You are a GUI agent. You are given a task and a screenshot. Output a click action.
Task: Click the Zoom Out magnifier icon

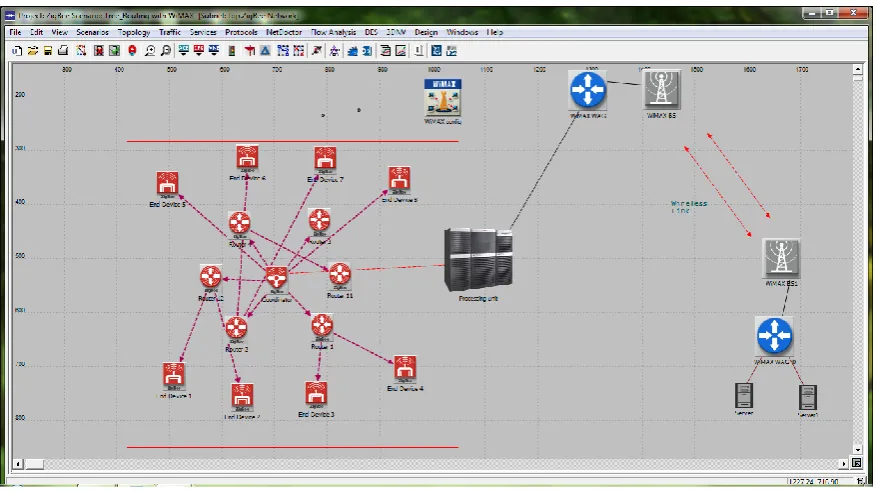click(x=166, y=51)
